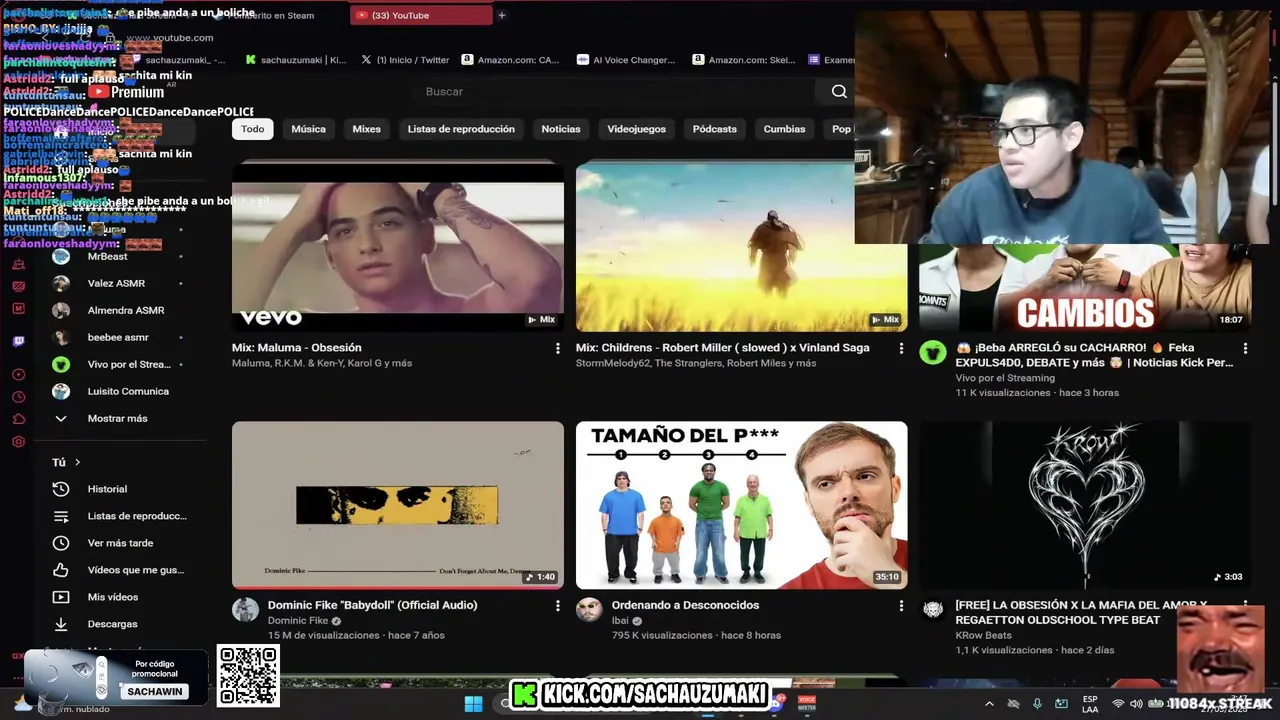This screenshot has height=720, width=1280.
Task: Open Twitch from the browser sidebar
Action: point(18,341)
